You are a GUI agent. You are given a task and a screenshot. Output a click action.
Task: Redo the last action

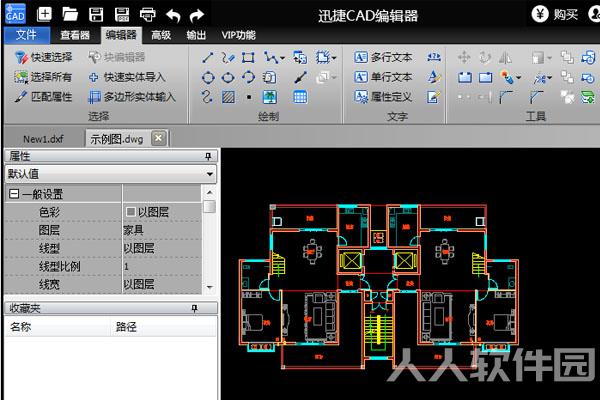(197, 15)
